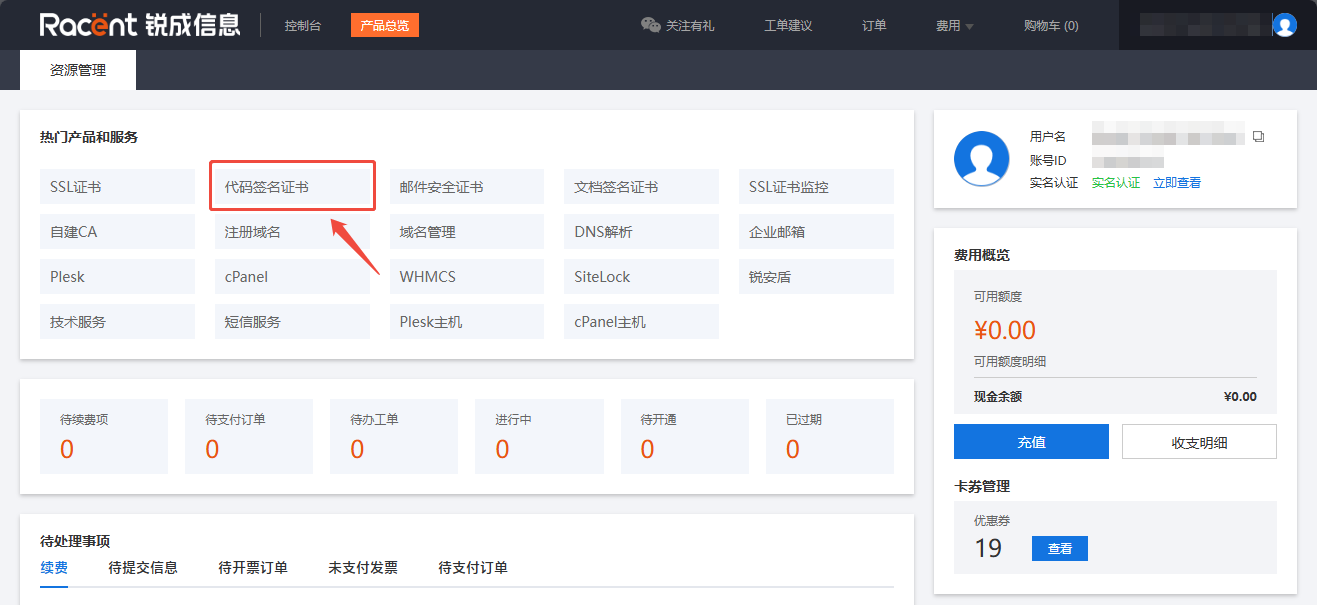Click the WeChat 关注有礼 icon
This screenshot has width=1317, height=605.
click(650, 25)
